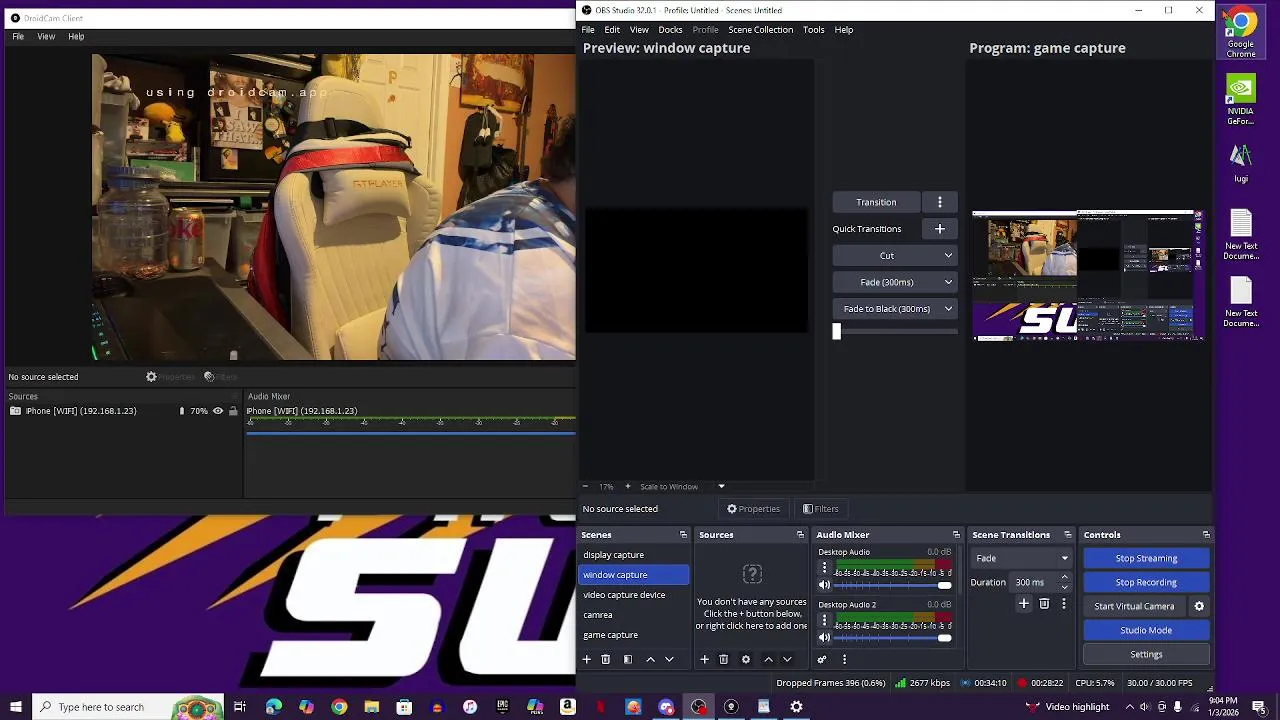Open OBS Settings button

point(1146,655)
